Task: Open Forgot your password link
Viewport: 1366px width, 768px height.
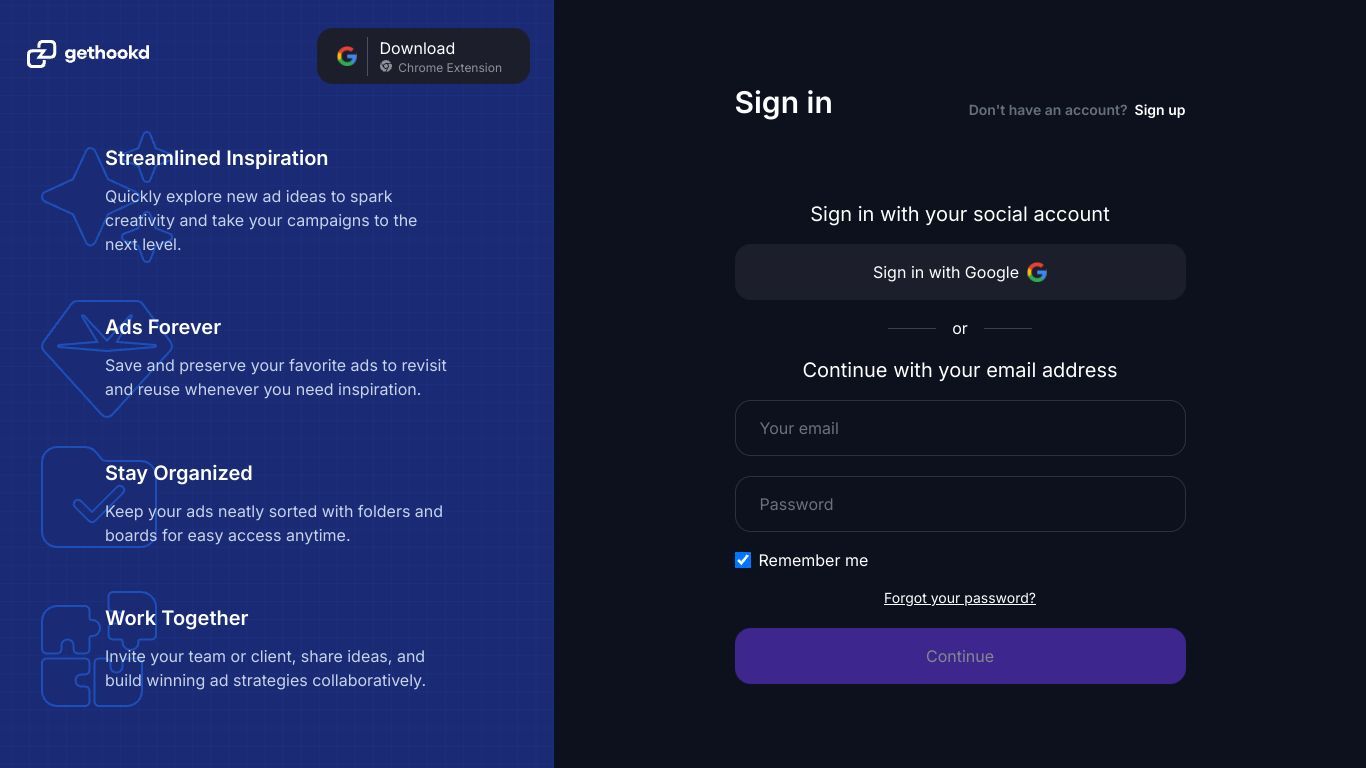Action: click(960, 598)
